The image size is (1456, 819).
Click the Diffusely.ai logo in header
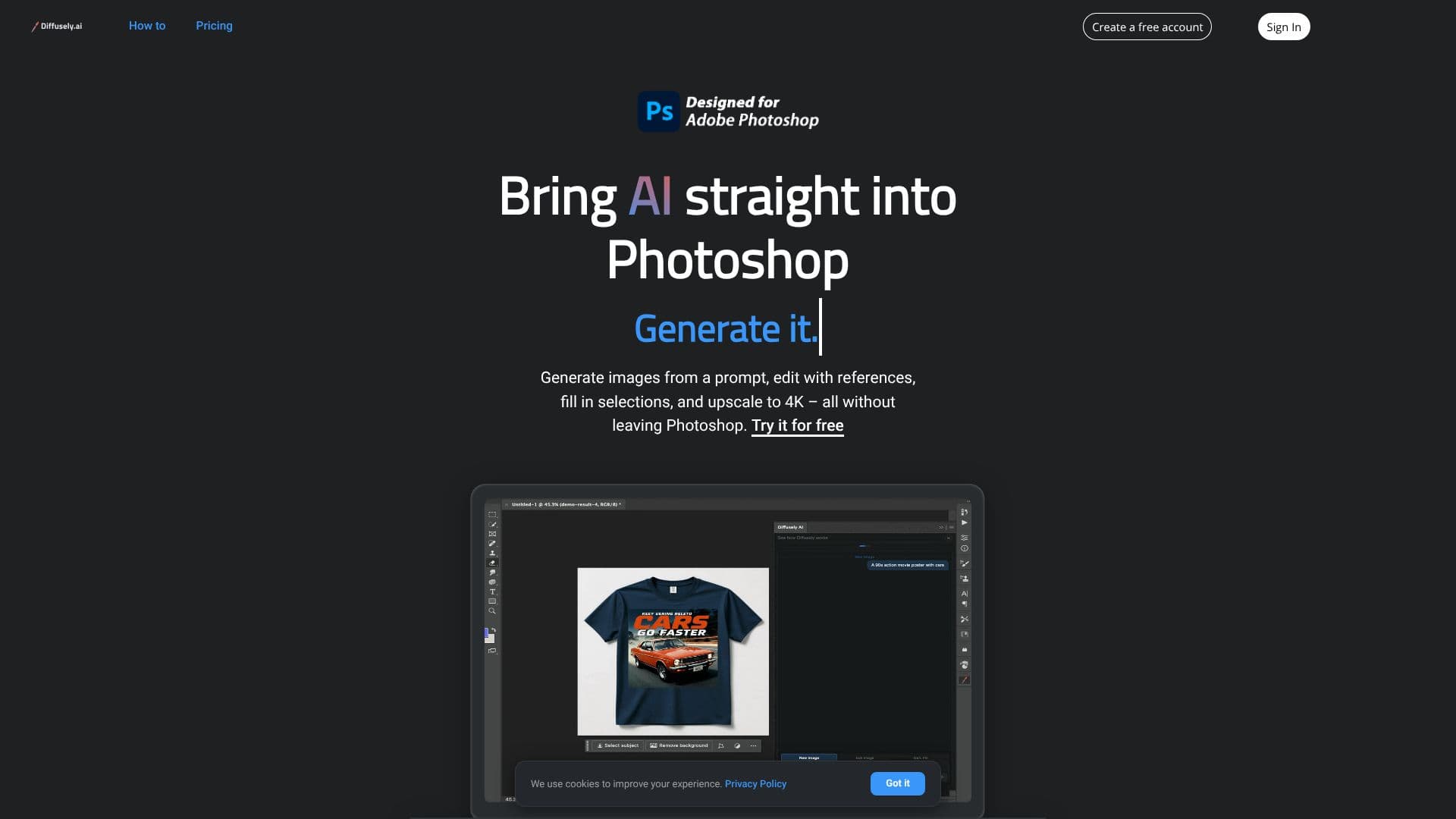[57, 26]
